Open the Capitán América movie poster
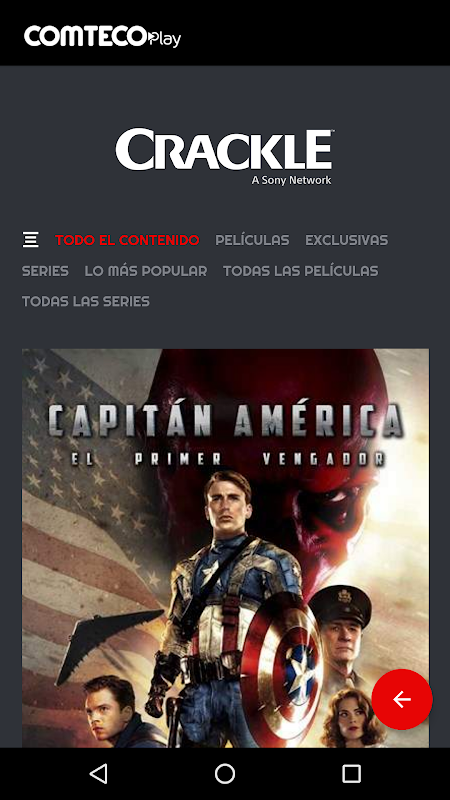This screenshot has width=450, height=800. pos(225,548)
